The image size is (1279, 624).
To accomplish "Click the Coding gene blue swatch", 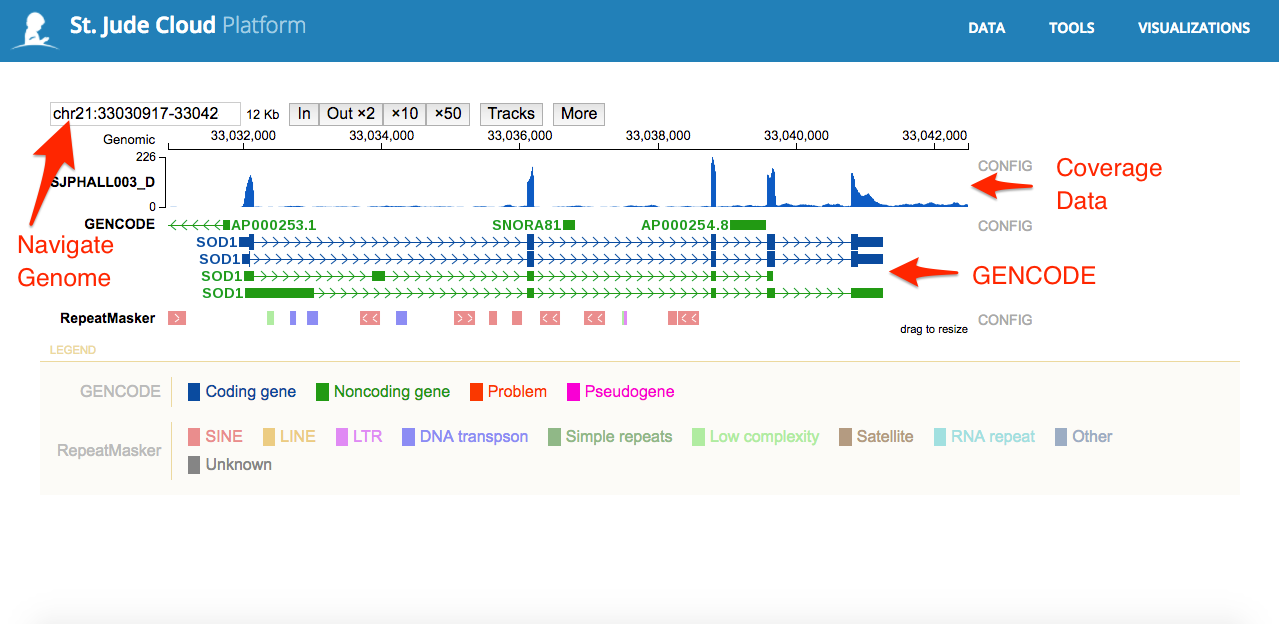I will [194, 392].
